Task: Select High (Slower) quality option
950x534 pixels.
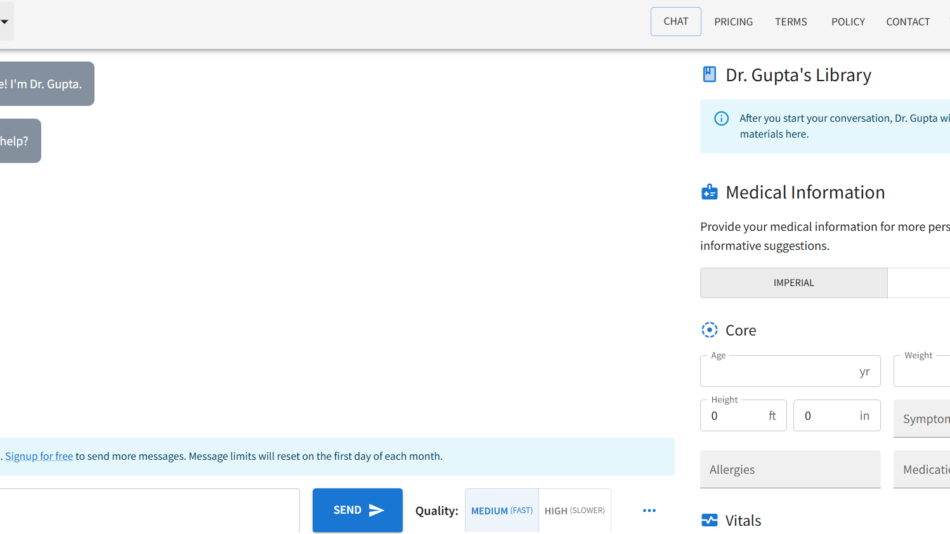Action: (574, 511)
